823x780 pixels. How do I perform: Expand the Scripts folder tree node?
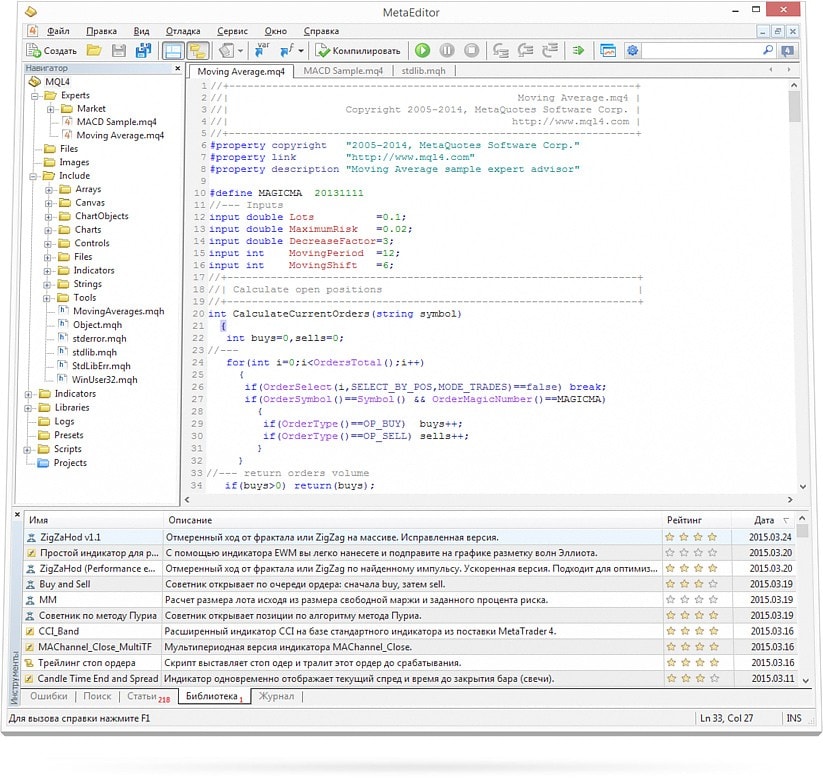tap(29, 449)
